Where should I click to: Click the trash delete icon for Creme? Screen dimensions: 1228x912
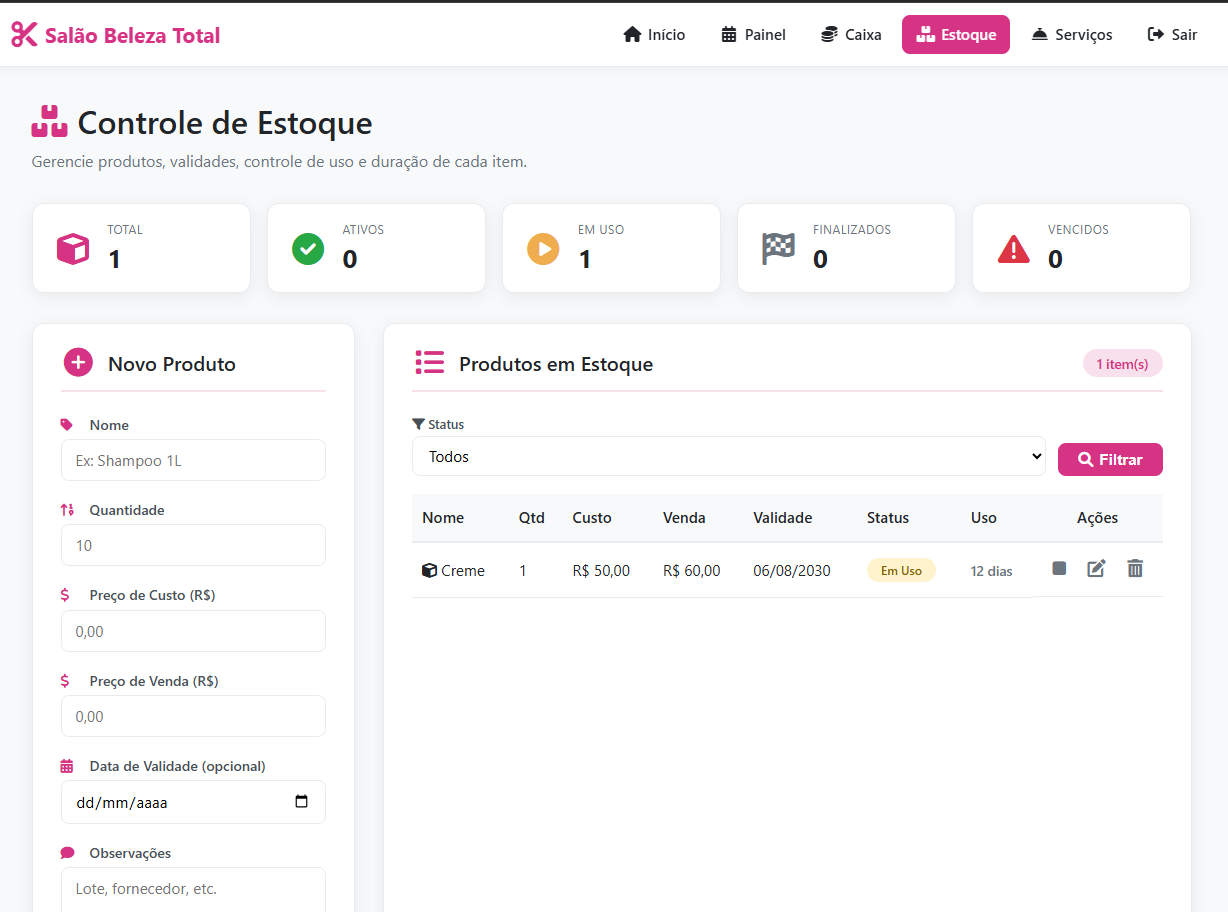(x=1135, y=568)
